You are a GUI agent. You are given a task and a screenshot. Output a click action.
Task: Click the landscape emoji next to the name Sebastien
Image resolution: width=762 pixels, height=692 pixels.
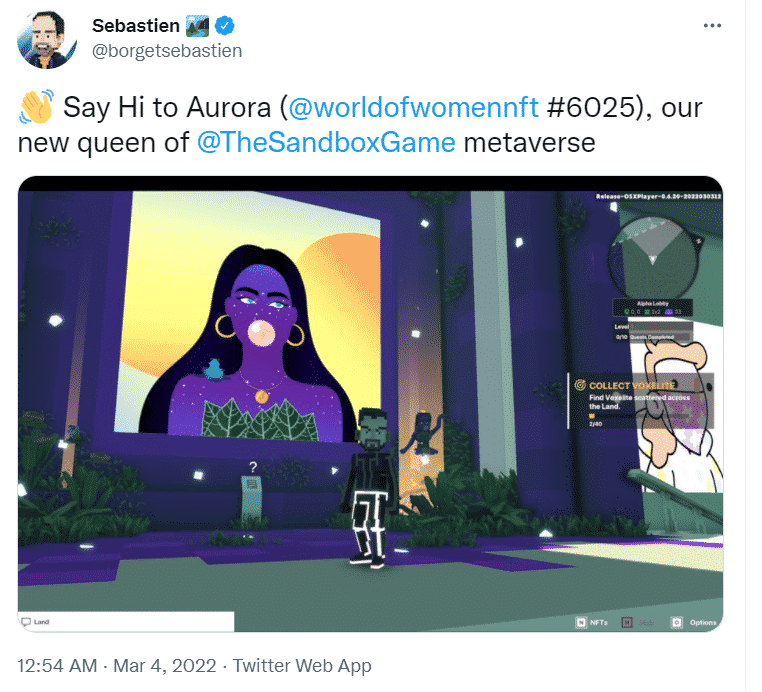coord(197,26)
